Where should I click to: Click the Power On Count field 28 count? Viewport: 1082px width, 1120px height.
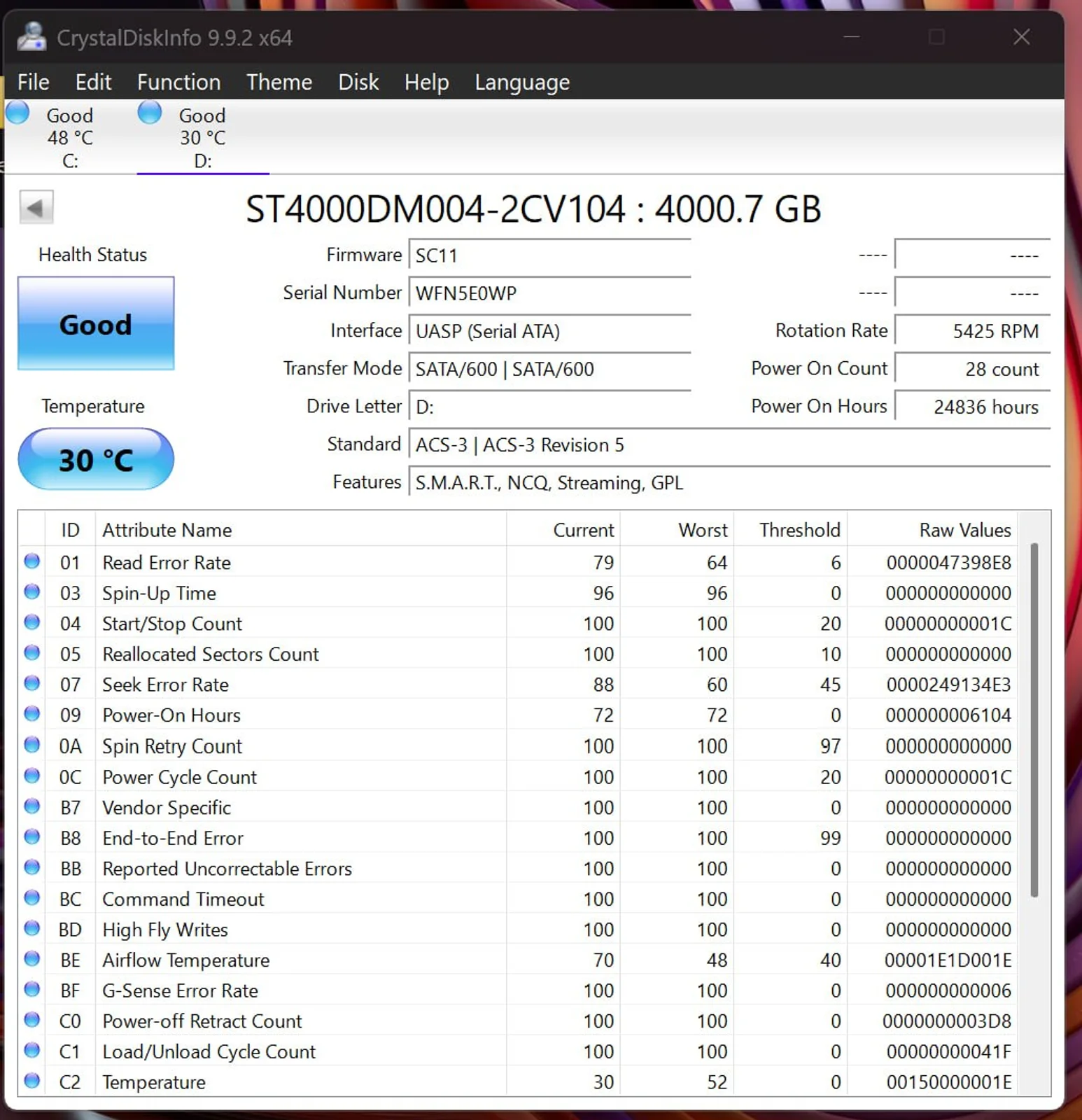click(x=973, y=369)
